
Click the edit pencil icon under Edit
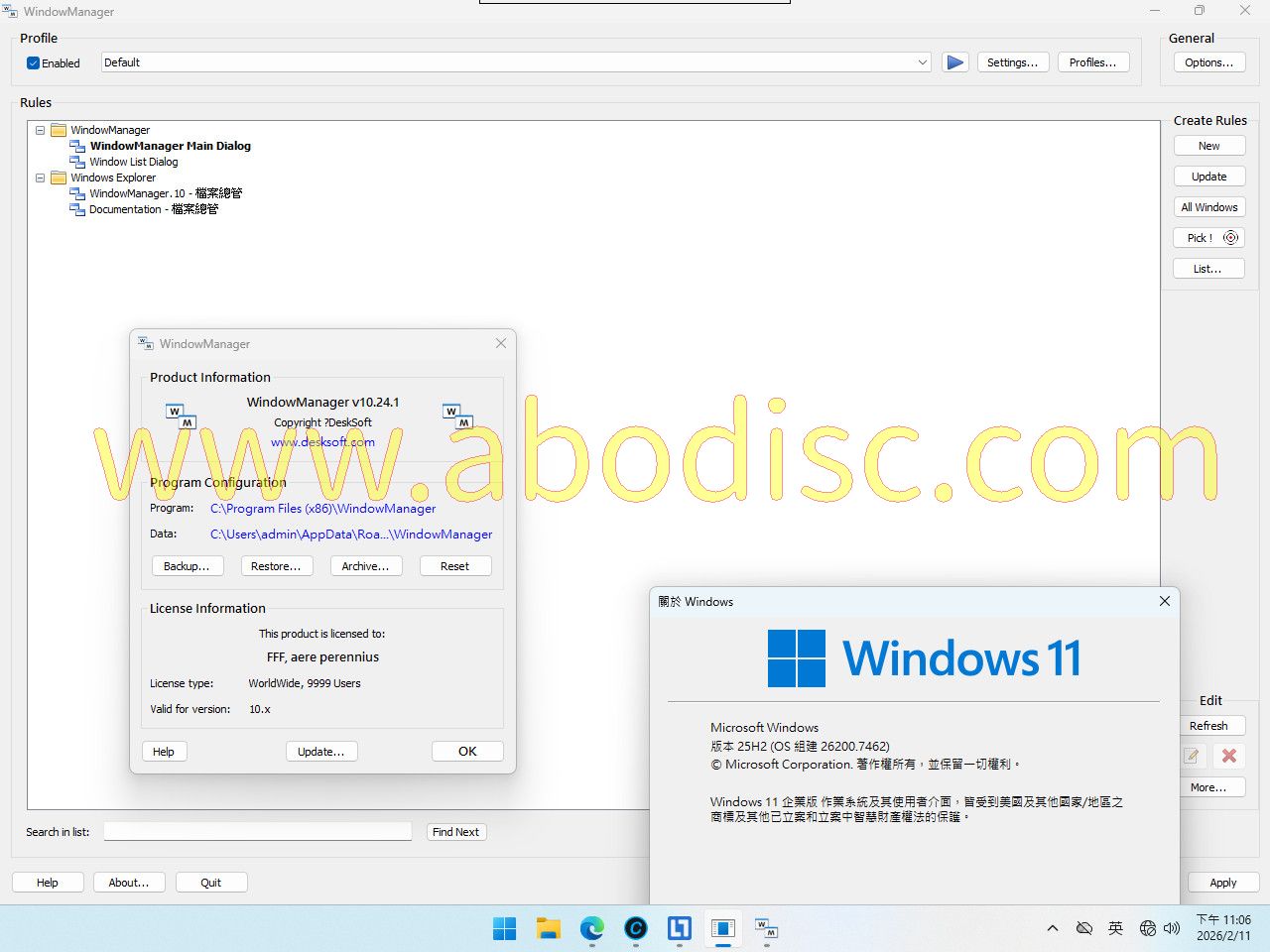click(x=1192, y=756)
